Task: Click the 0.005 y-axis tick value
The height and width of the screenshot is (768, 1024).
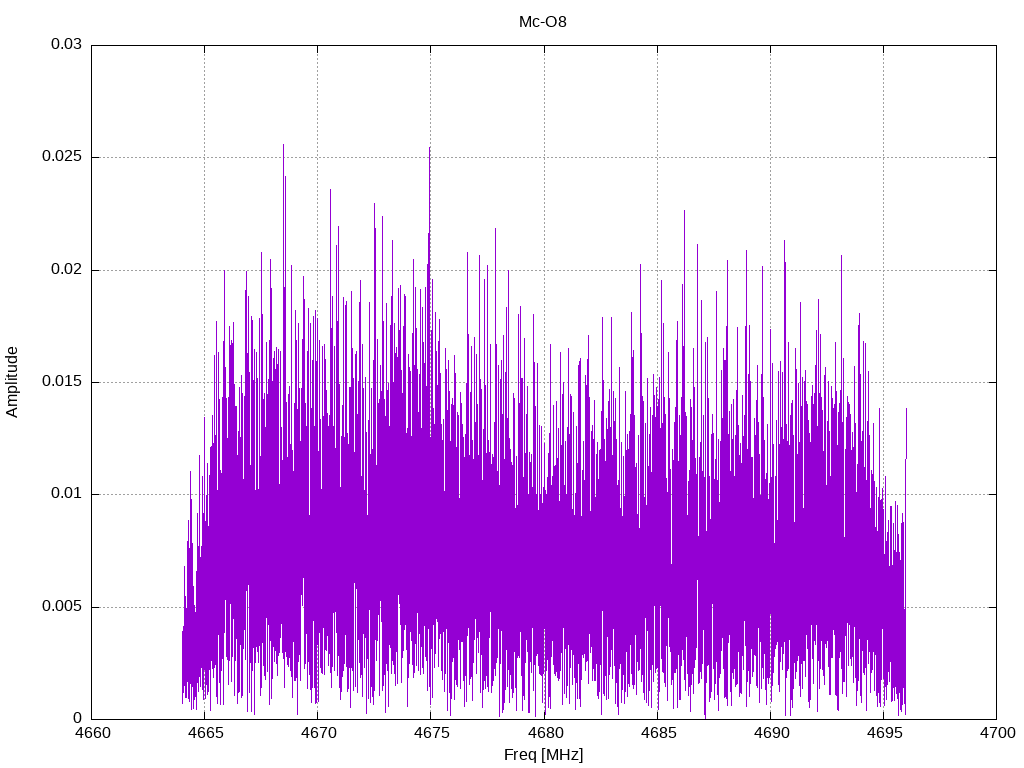Action: (62, 606)
